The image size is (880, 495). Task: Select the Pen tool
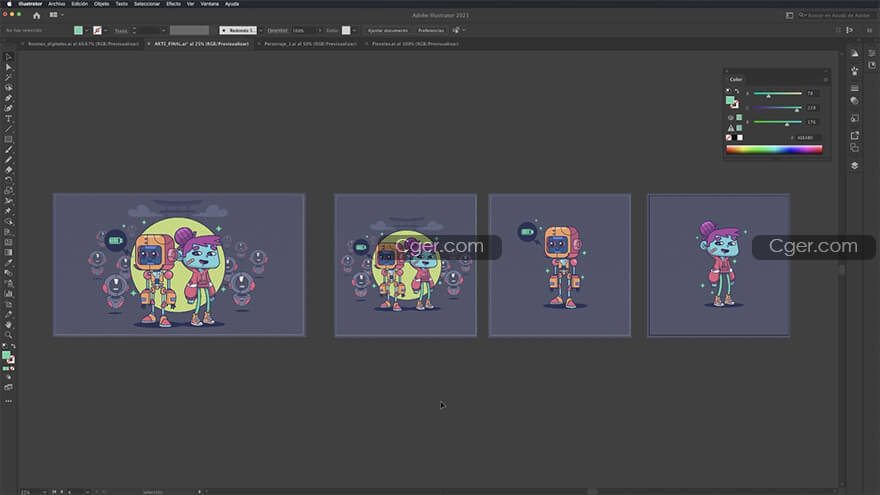tap(8, 98)
